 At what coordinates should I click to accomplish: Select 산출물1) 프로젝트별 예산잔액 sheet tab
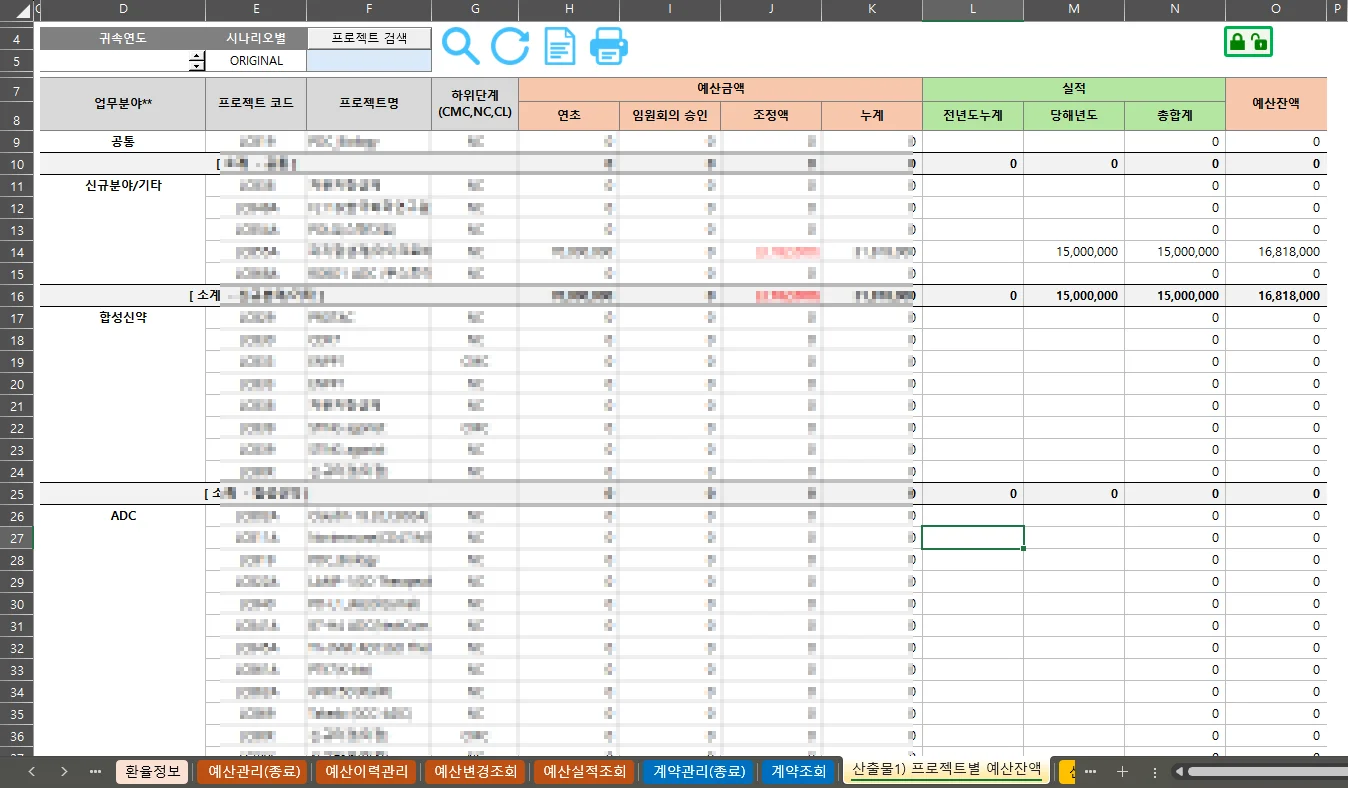946,770
